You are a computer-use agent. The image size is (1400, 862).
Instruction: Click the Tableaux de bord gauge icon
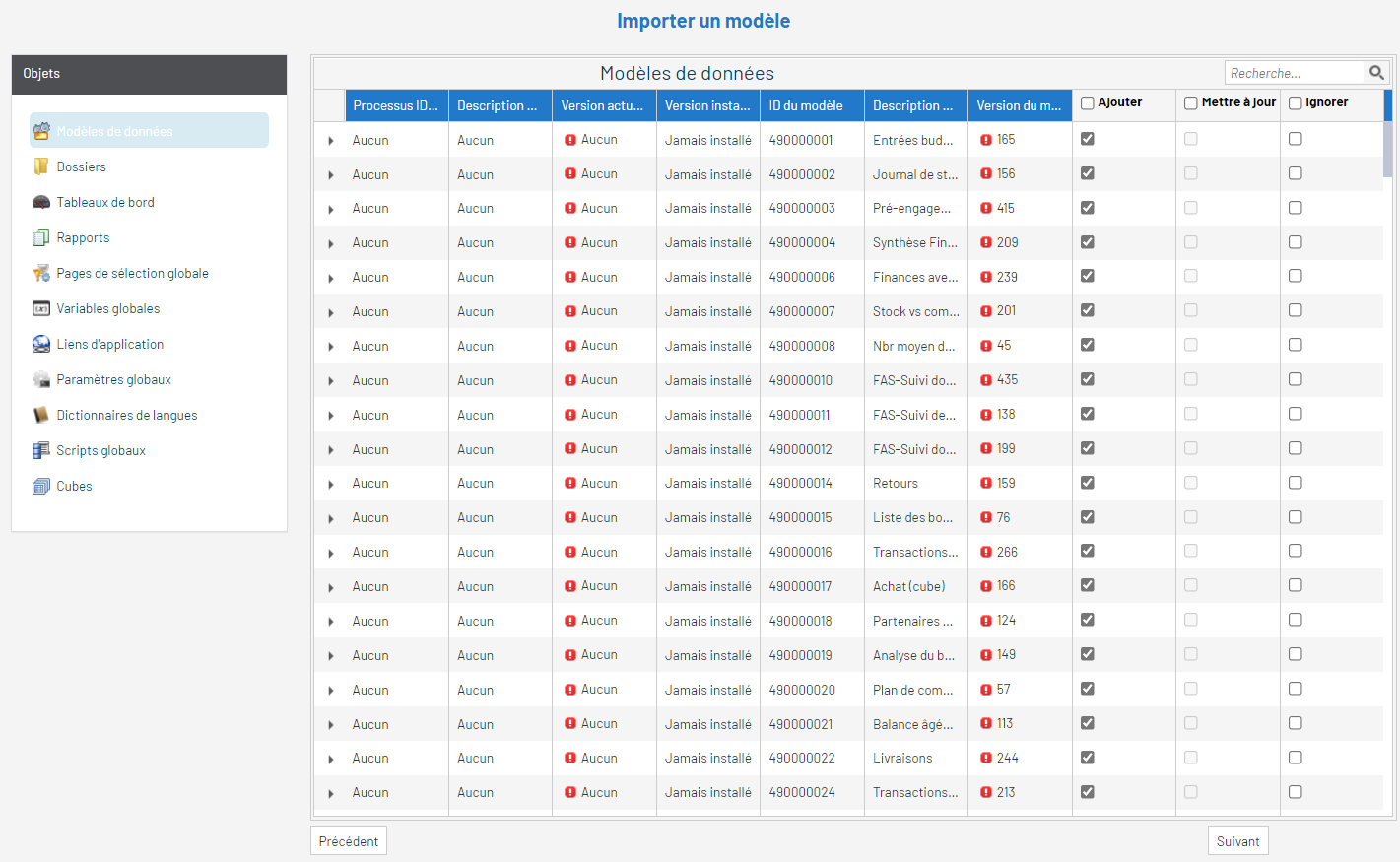pos(41,202)
